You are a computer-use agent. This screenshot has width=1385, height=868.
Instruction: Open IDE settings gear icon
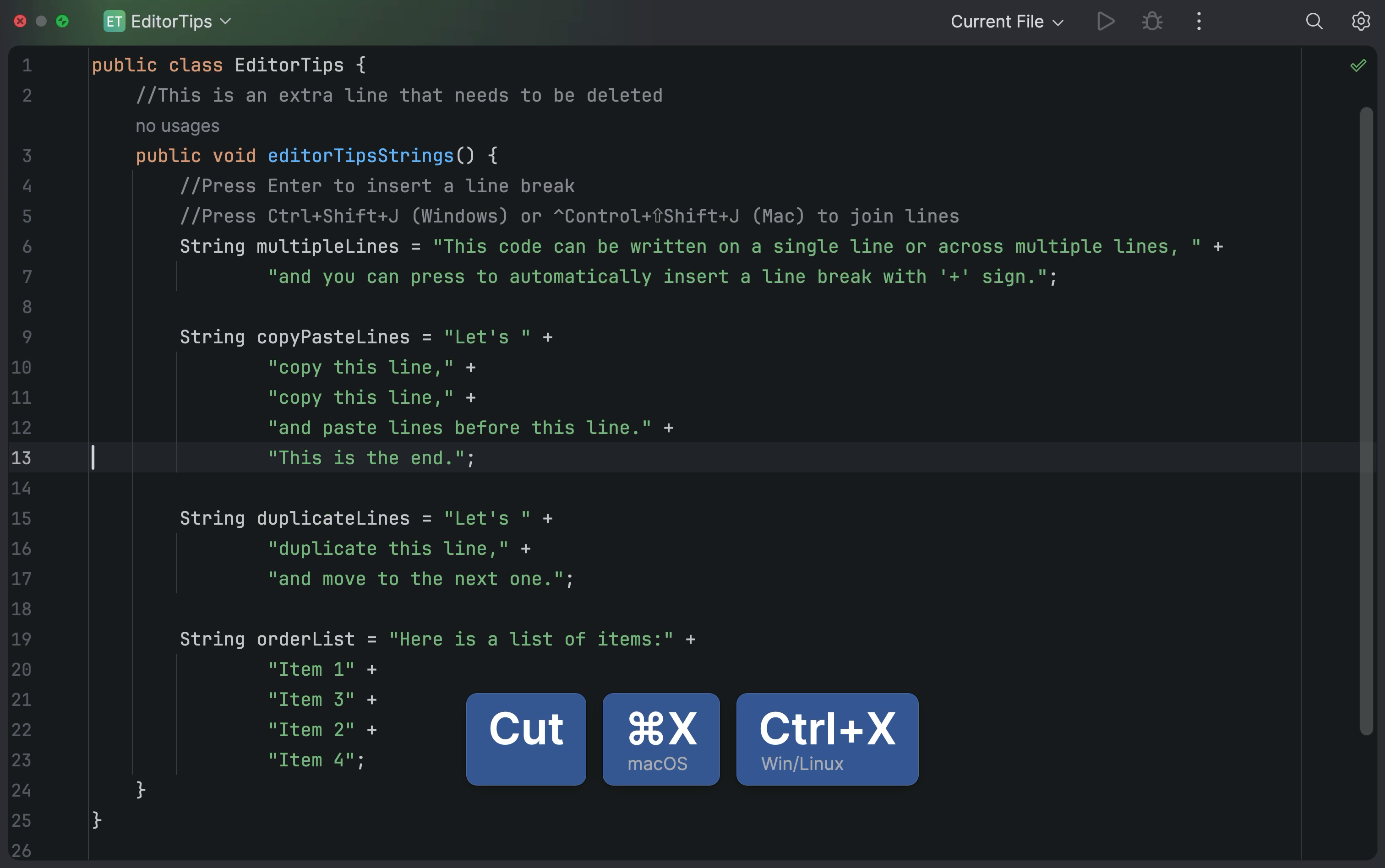pyautogui.click(x=1360, y=22)
